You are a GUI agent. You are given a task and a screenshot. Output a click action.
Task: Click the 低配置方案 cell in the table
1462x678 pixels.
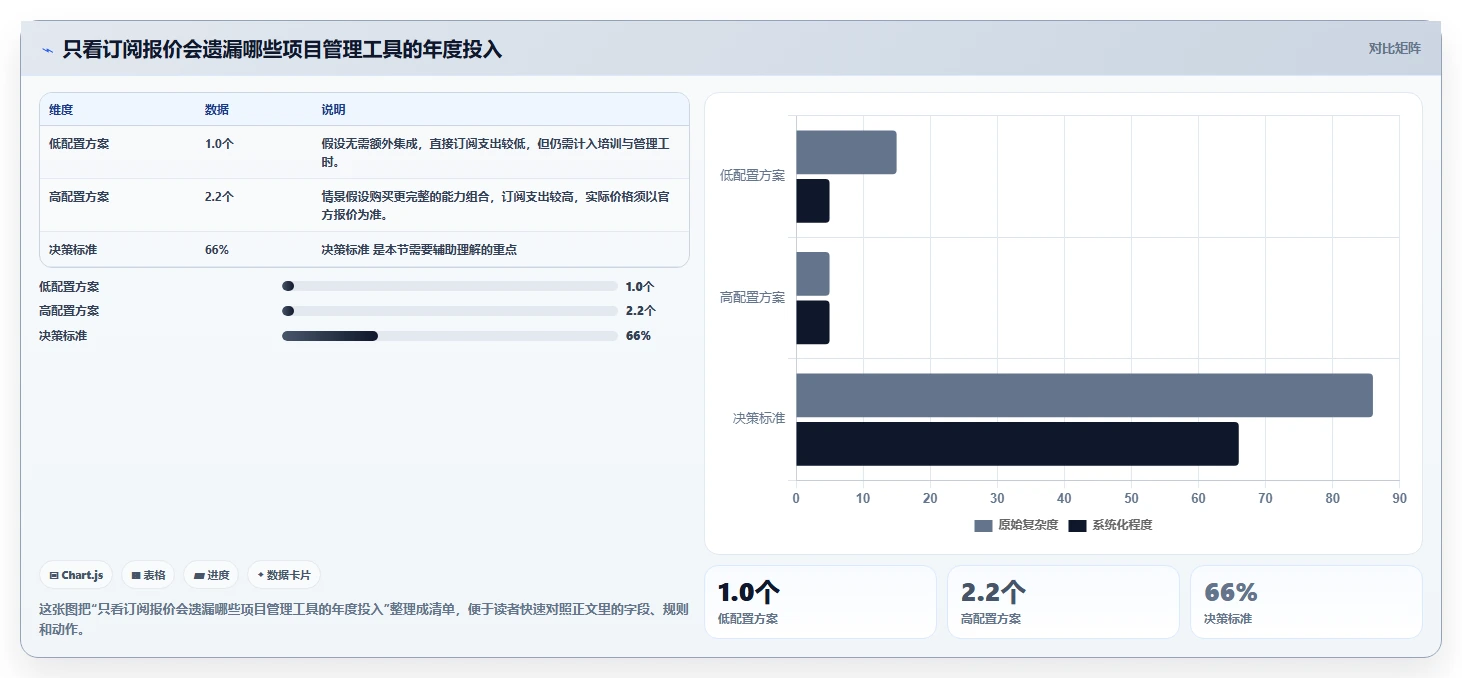[79, 144]
